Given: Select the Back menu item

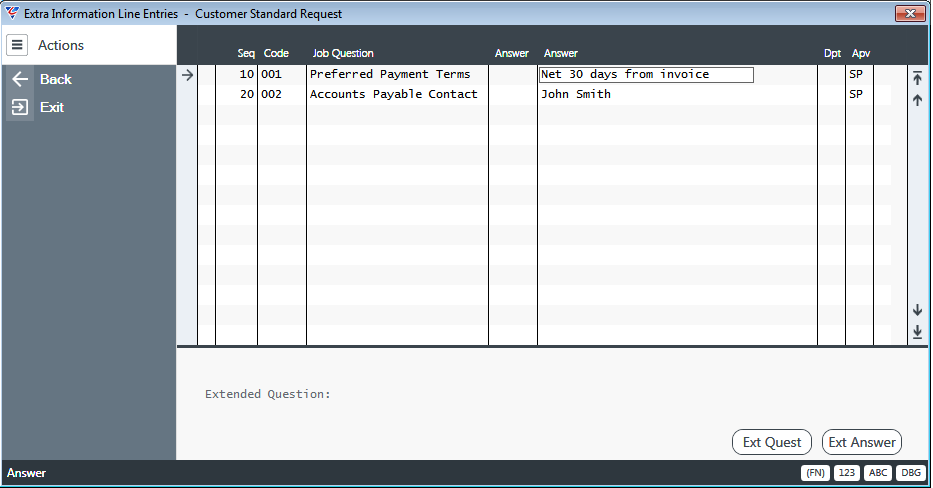Looking at the screenshot, I should (x=55, y=79).
